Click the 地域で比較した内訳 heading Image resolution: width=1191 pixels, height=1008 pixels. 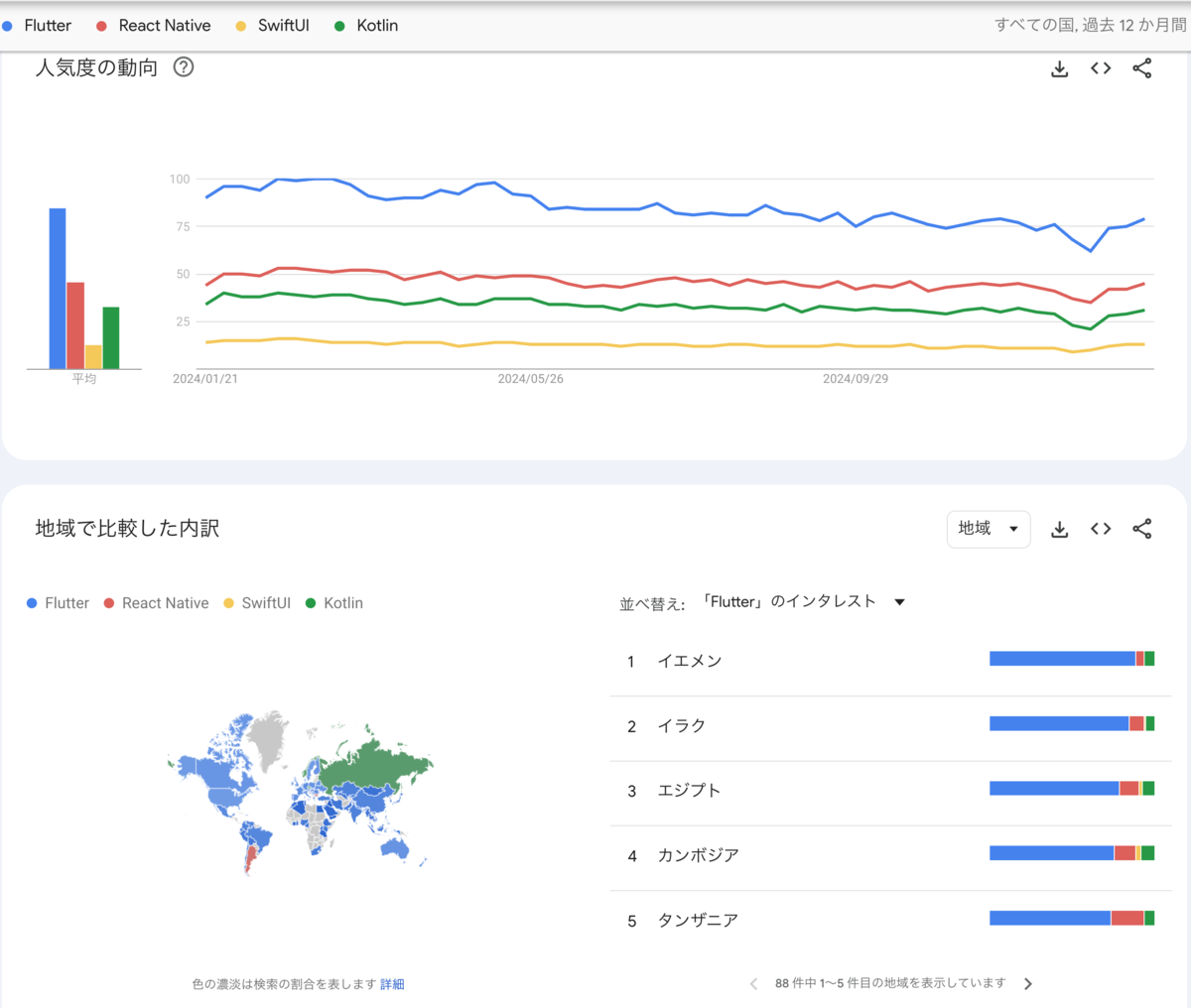(127, 529)
